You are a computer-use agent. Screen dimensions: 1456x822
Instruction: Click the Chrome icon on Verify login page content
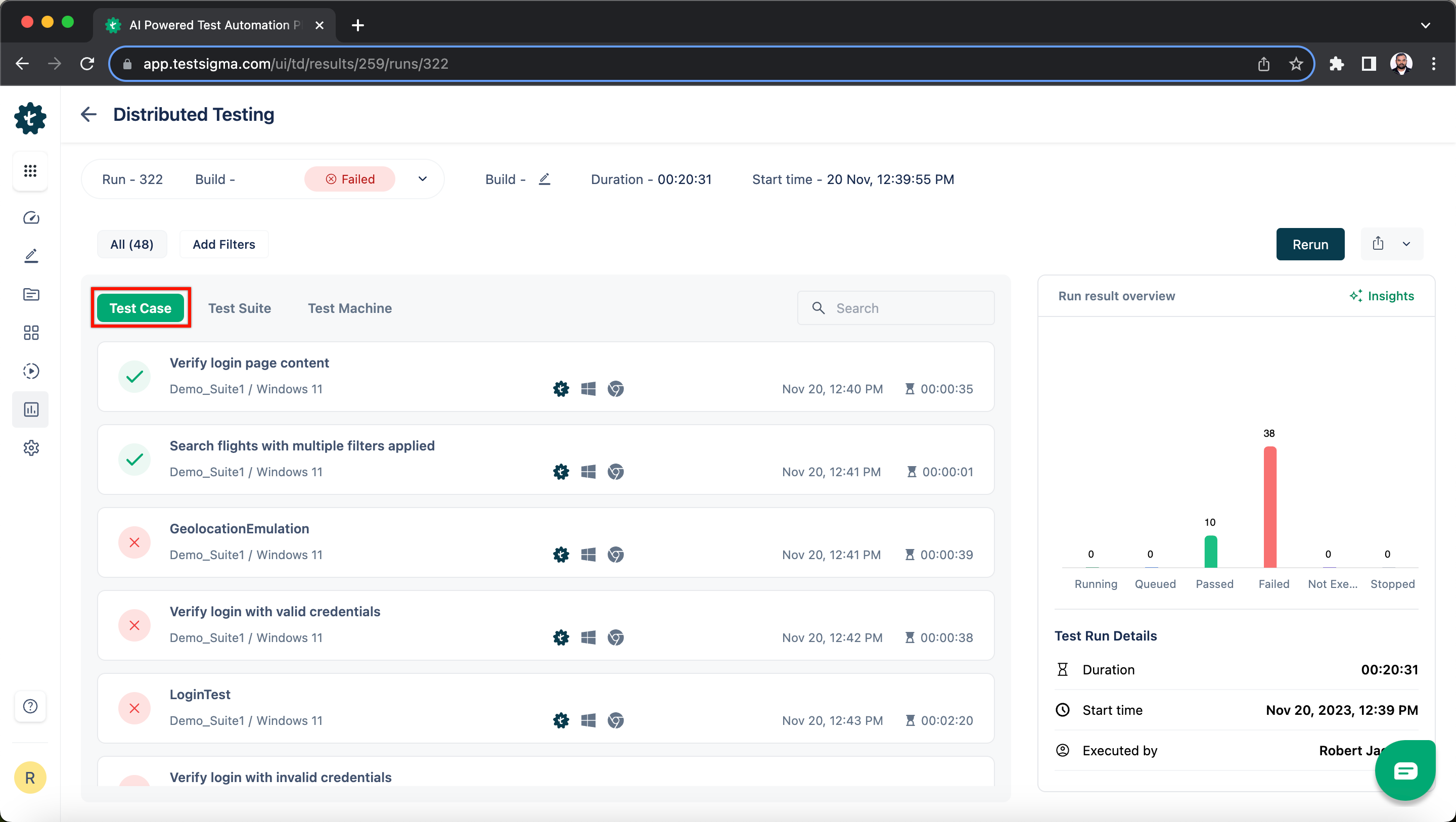616,389
